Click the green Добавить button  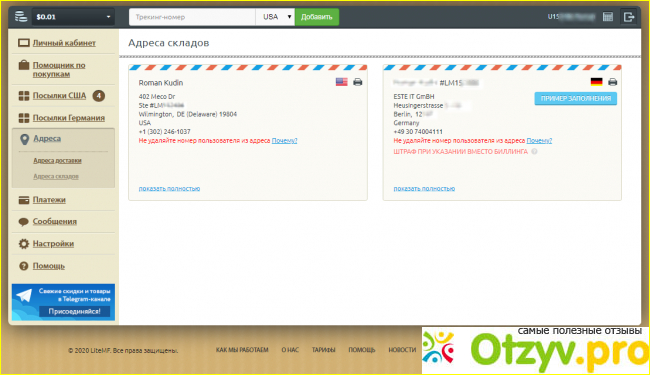[317, 17]
